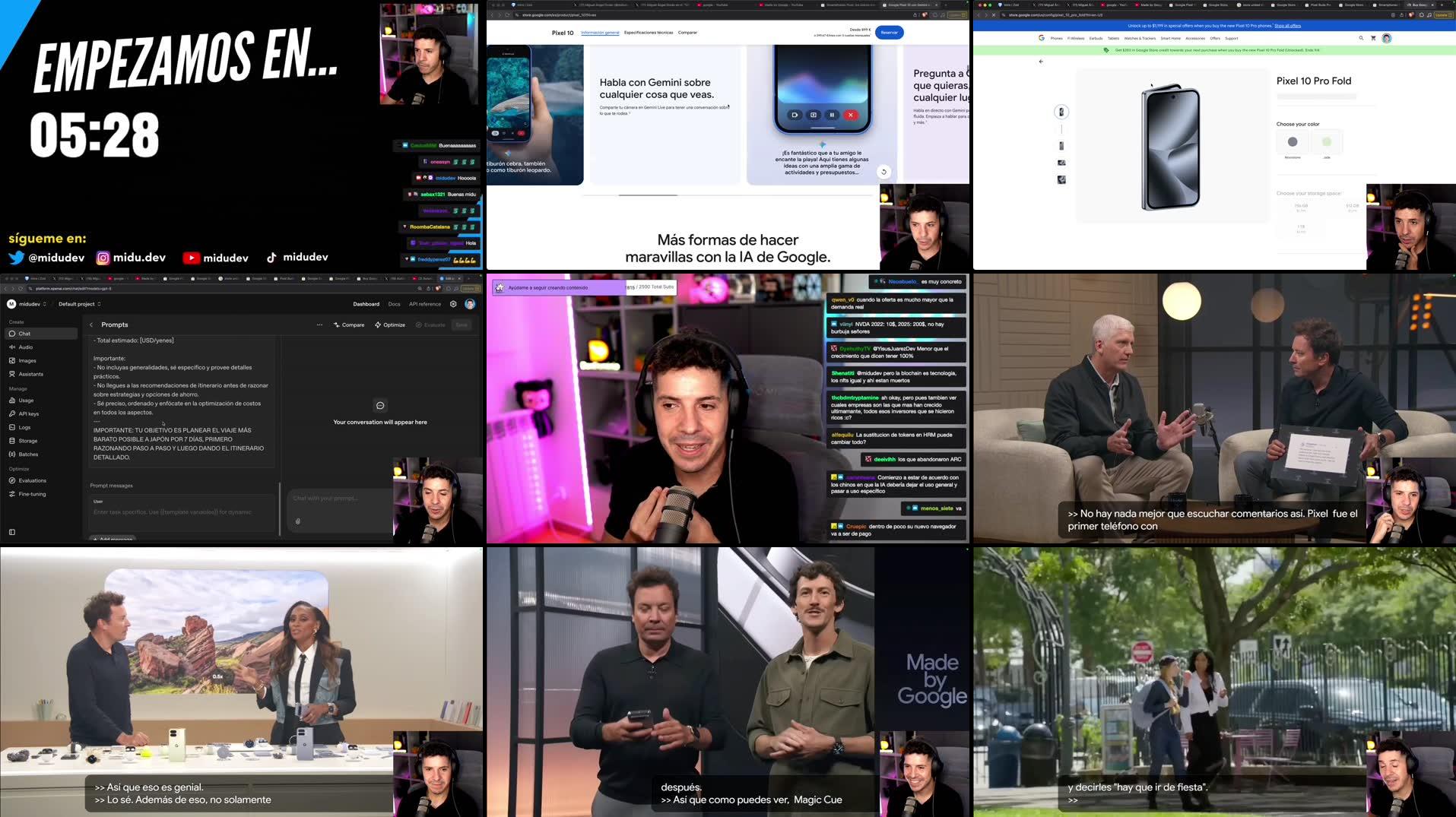Go back using chevron beside Prompts
1456x817 pixels.
click(x=91, y=325)
